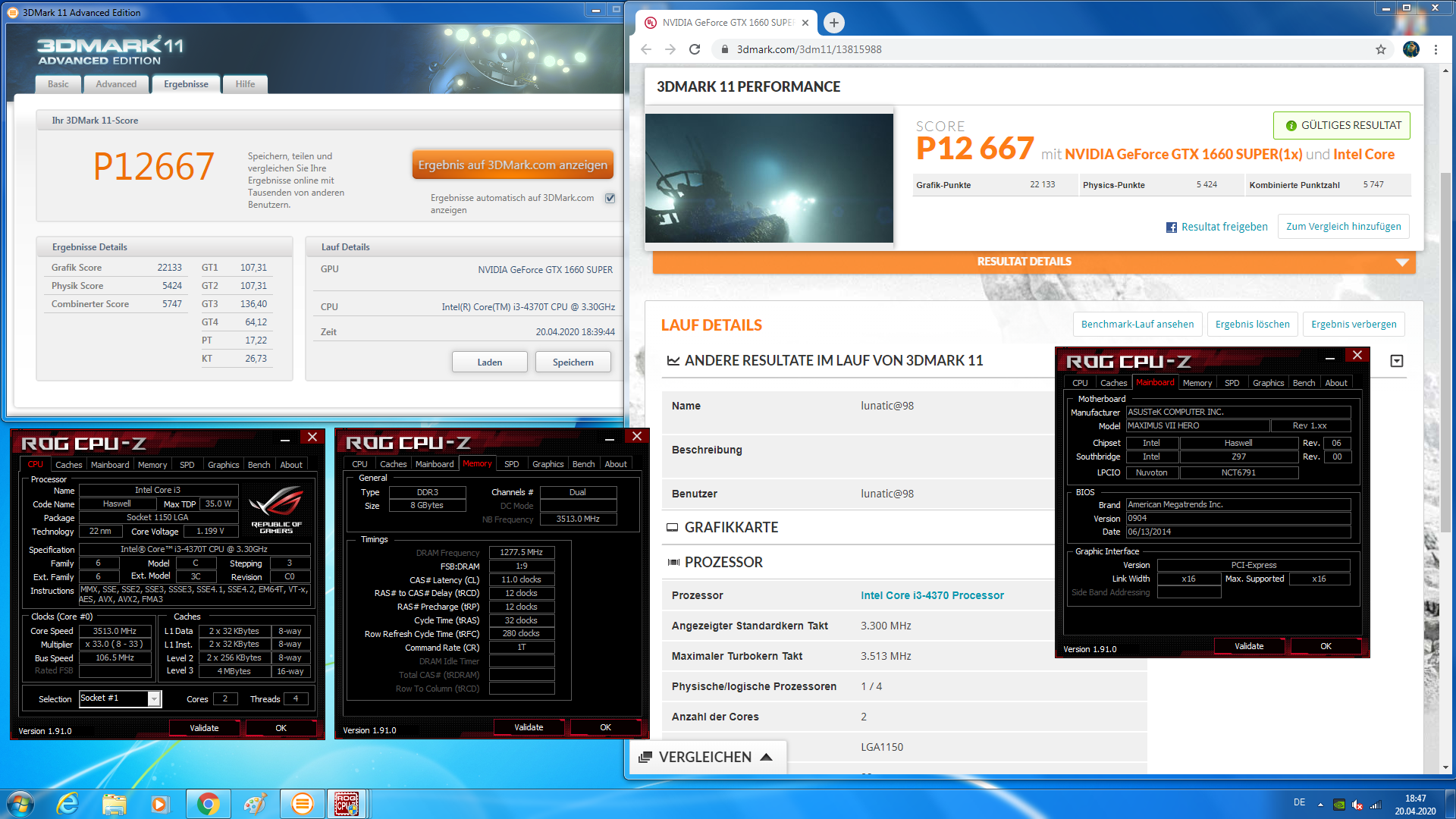Open NVIDIA tray icon

(x=1340, y=805)
